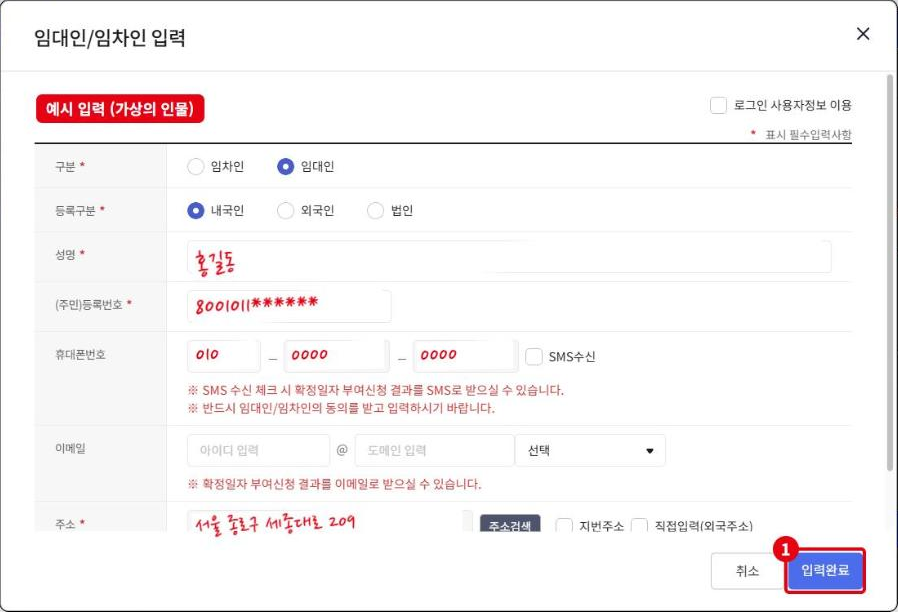Screen dimensions: 898x612
Task: Close the 임대인/임차인 입력 dialog
Action: [862, 34]
